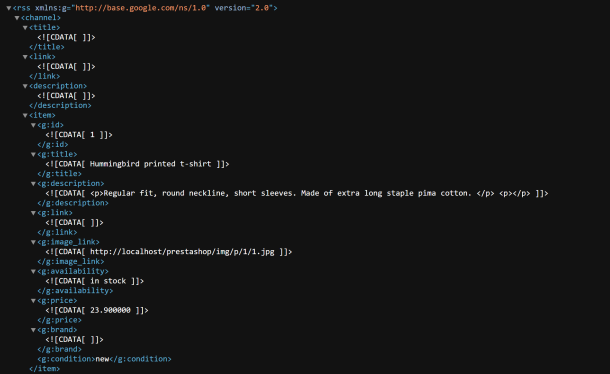
Task: Collapse the g:image_link element
Action: [33, 242]
